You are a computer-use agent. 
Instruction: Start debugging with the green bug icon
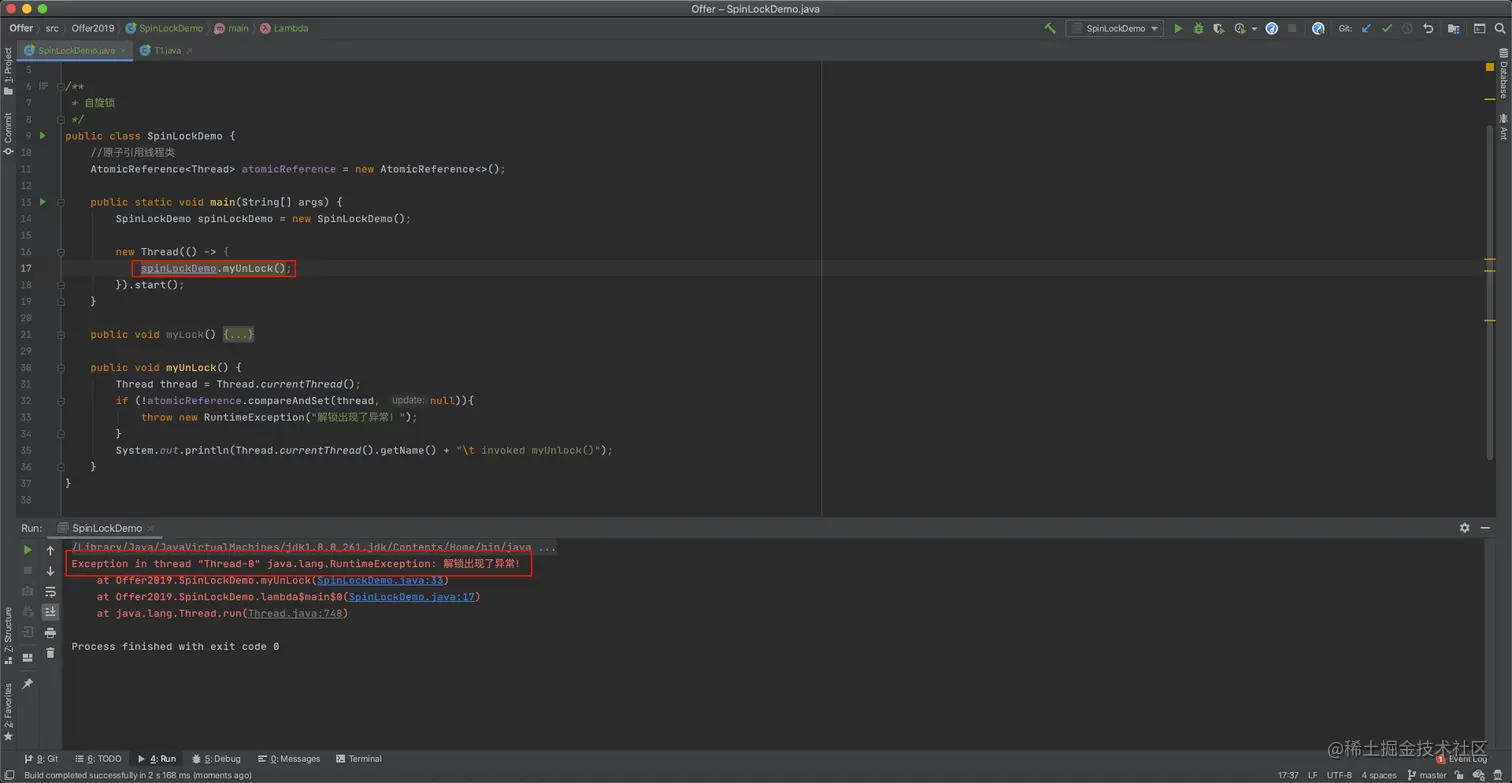[1198, 28]
